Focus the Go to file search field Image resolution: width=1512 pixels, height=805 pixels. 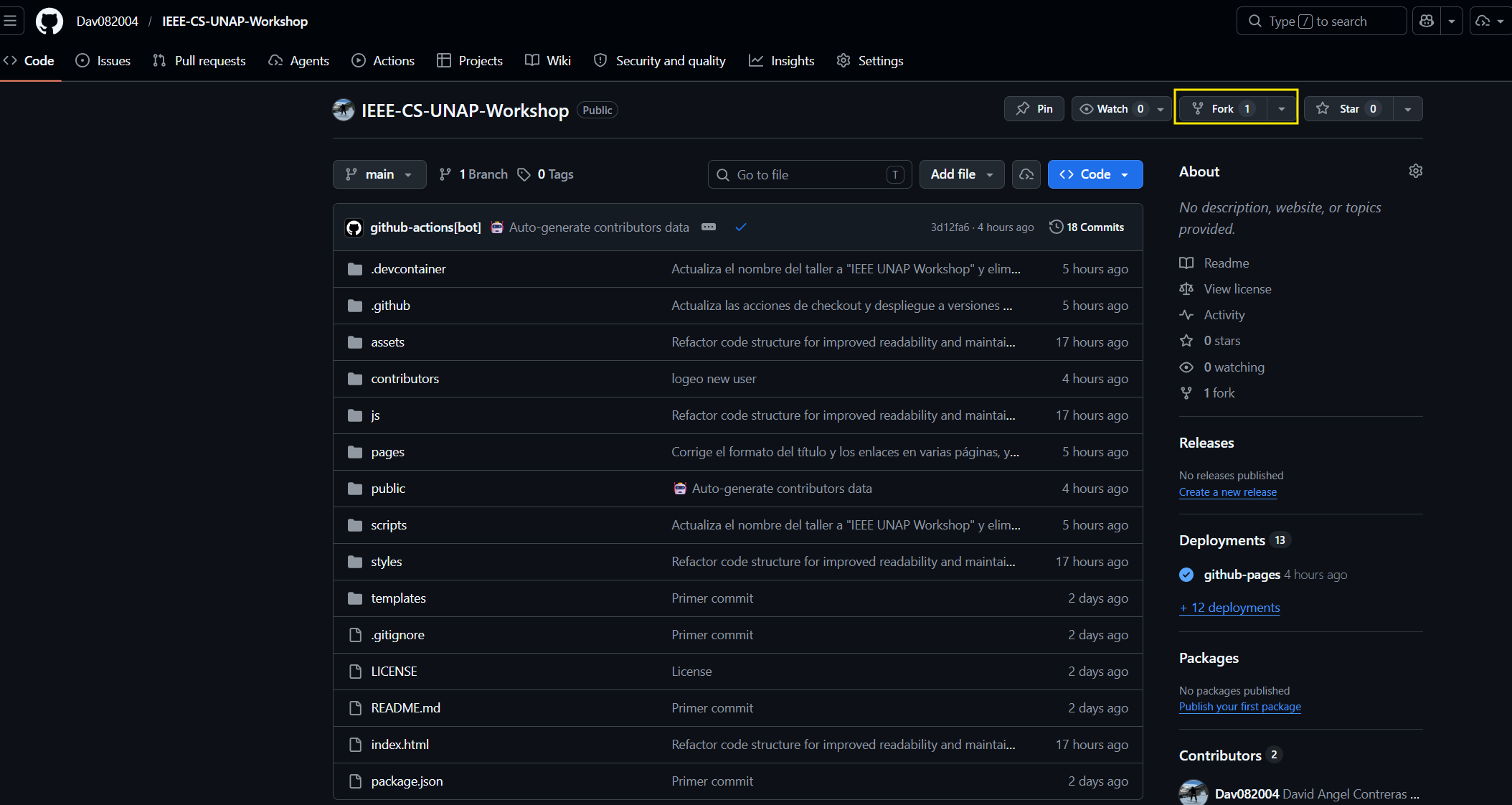point(810,174)
